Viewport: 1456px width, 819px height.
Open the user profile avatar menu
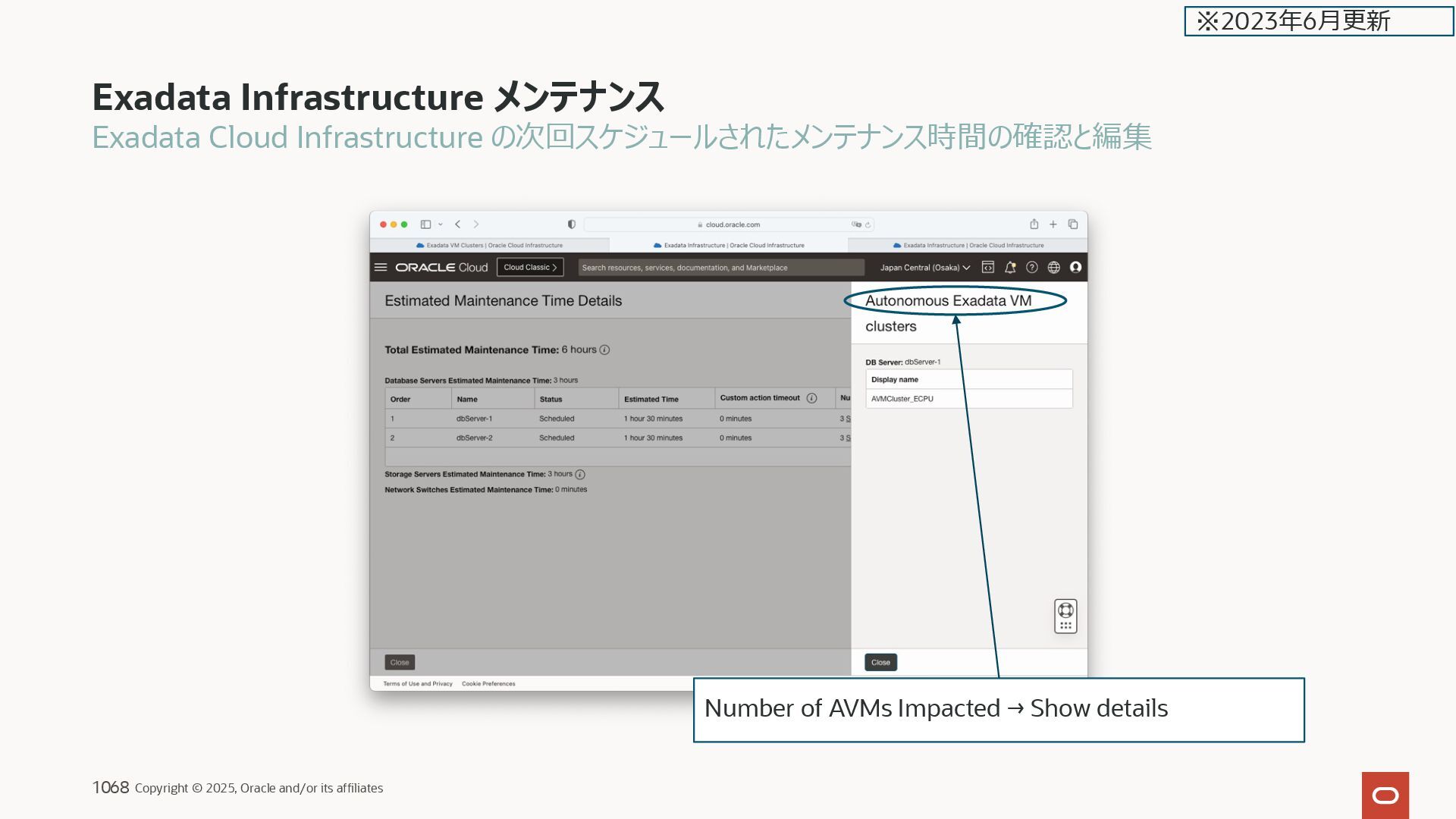[1075, 268]
